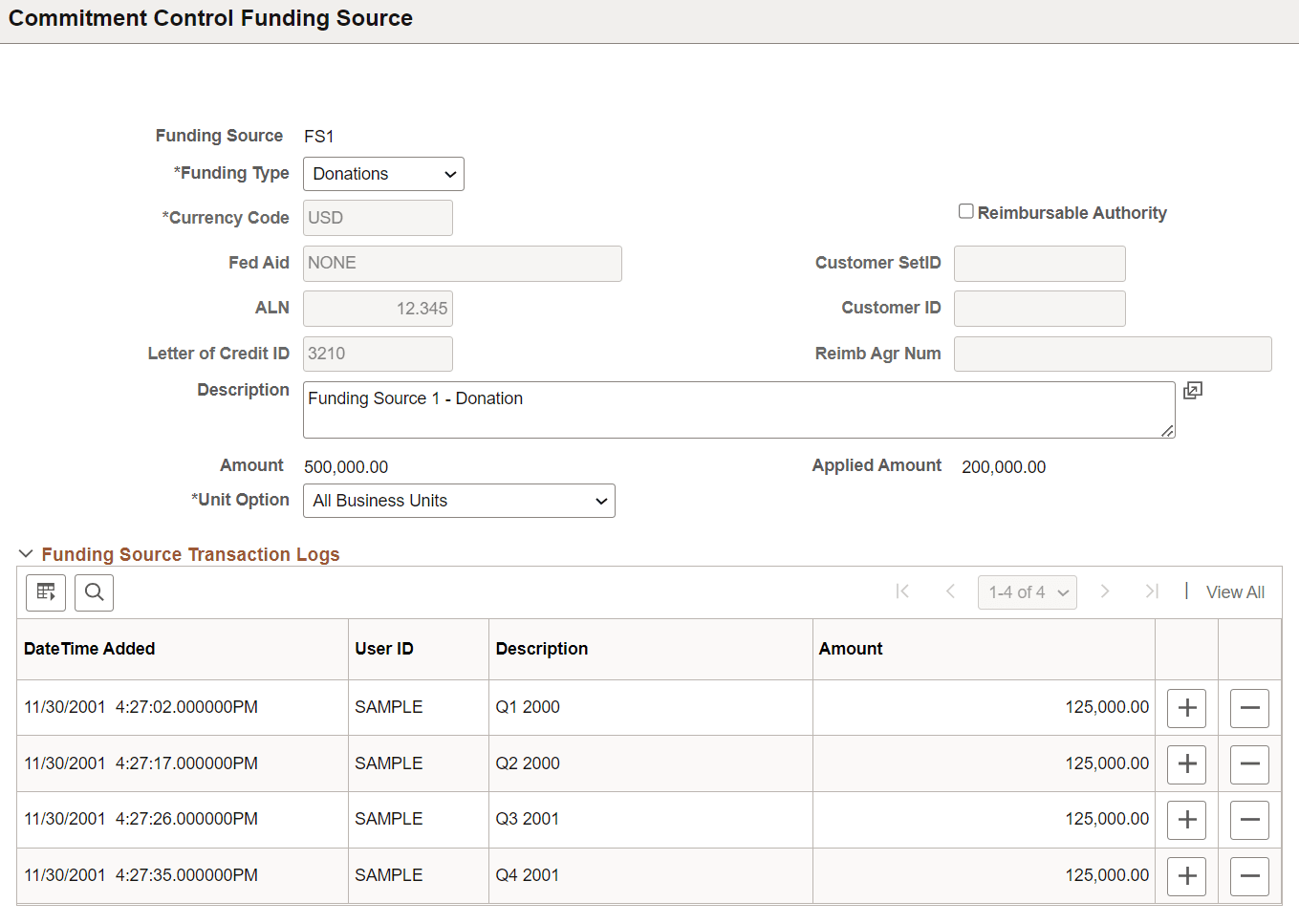The width and height of the screenshot is (1299, 924).
Task: Enable the Reimbursable Authority checkbox
Action: tap(965, 211)
